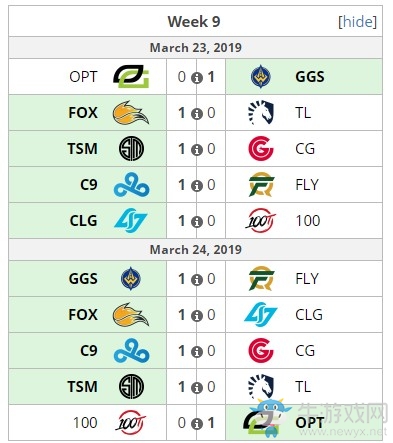
Task: Click Clutch Gaming logo in C9 vs CG row
Action: [261, 350]
